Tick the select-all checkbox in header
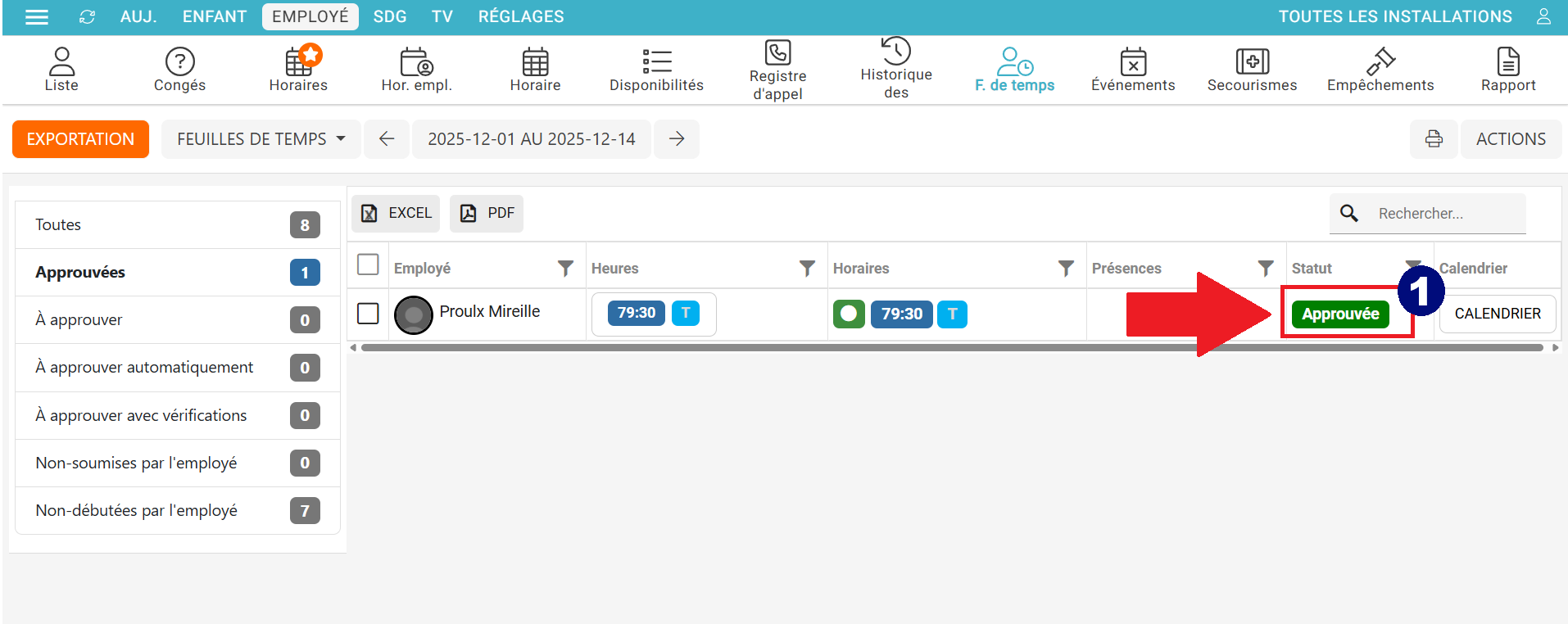Screen dimensions: 1568x624 (x=369, y=265)
